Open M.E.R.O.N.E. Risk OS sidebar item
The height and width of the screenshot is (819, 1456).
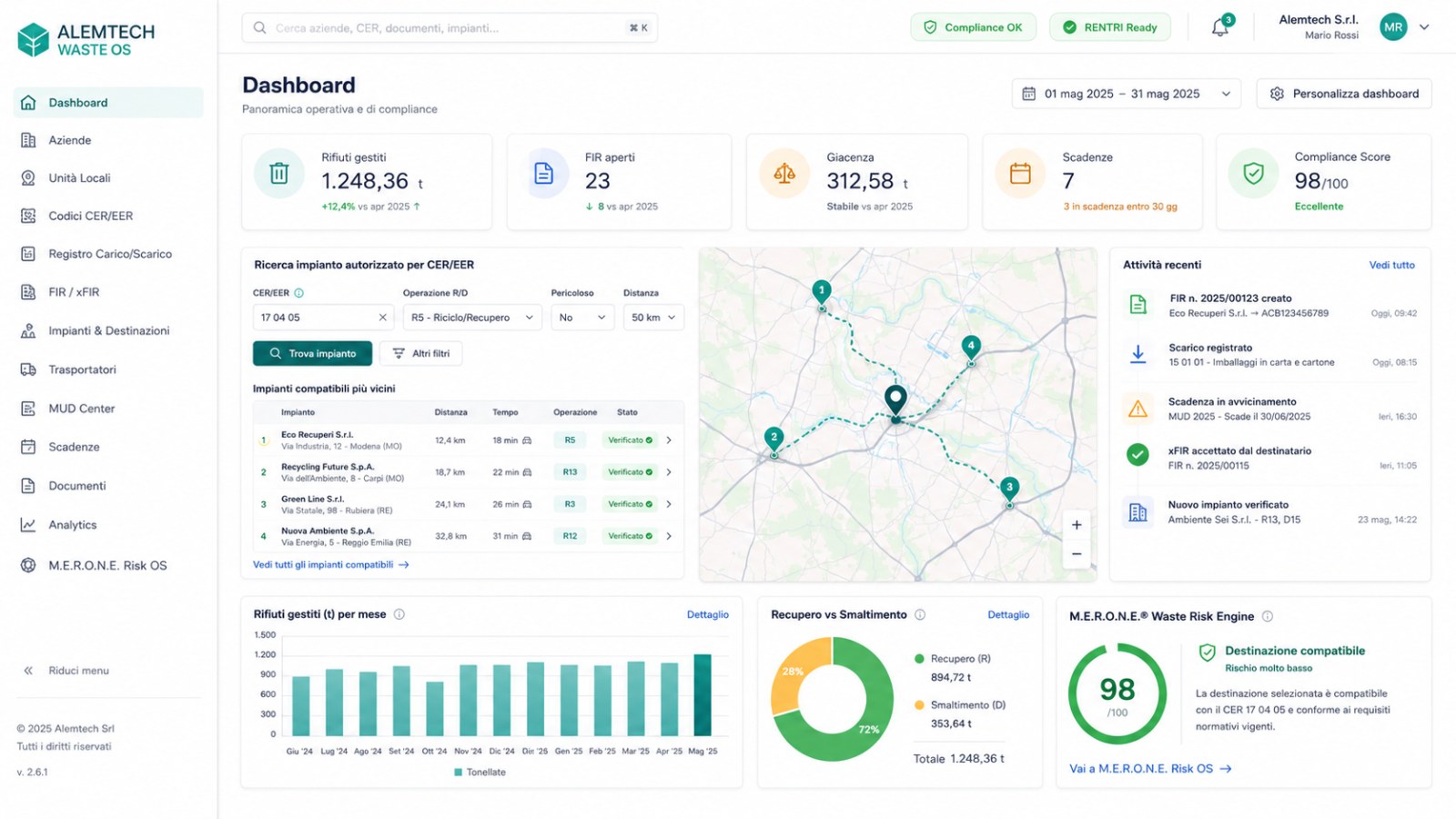click(x=108, y=565)
